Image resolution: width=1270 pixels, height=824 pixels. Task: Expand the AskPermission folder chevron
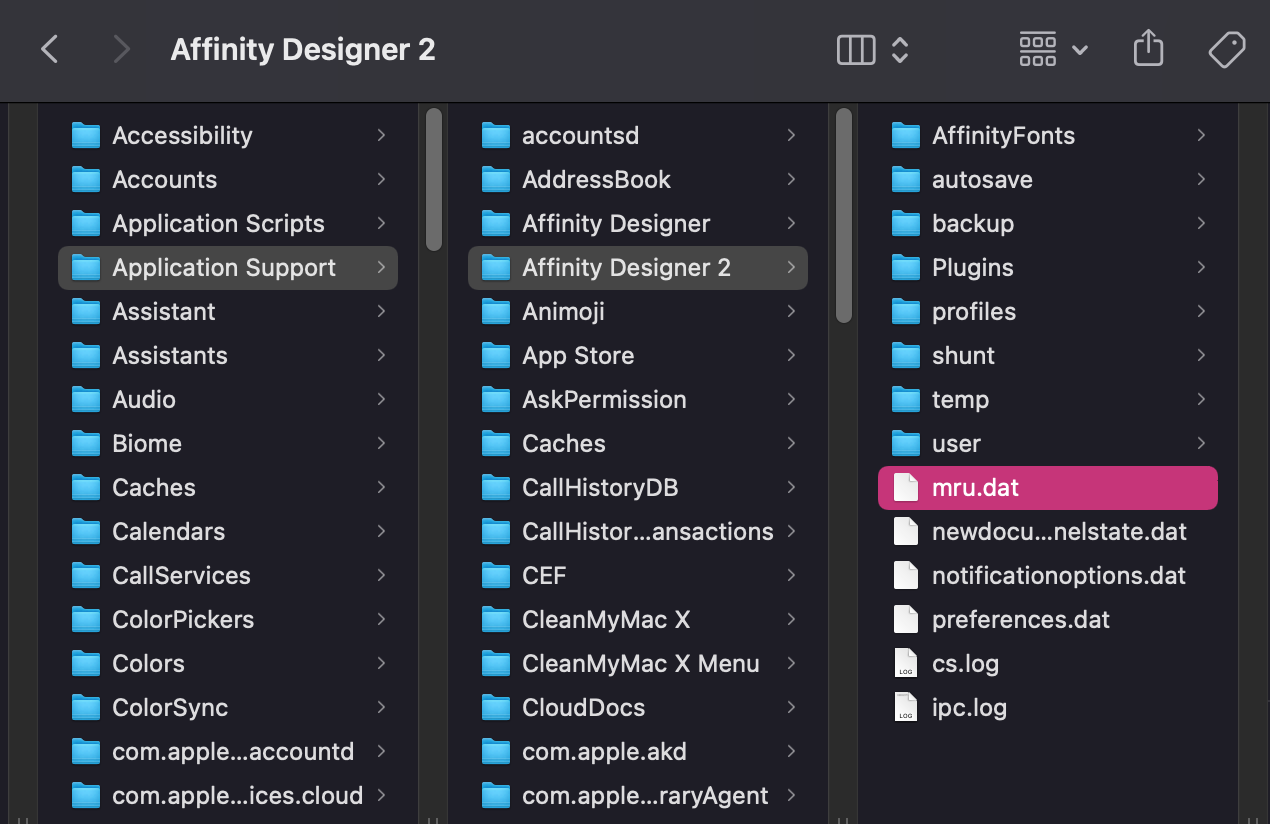click(791, 399)
